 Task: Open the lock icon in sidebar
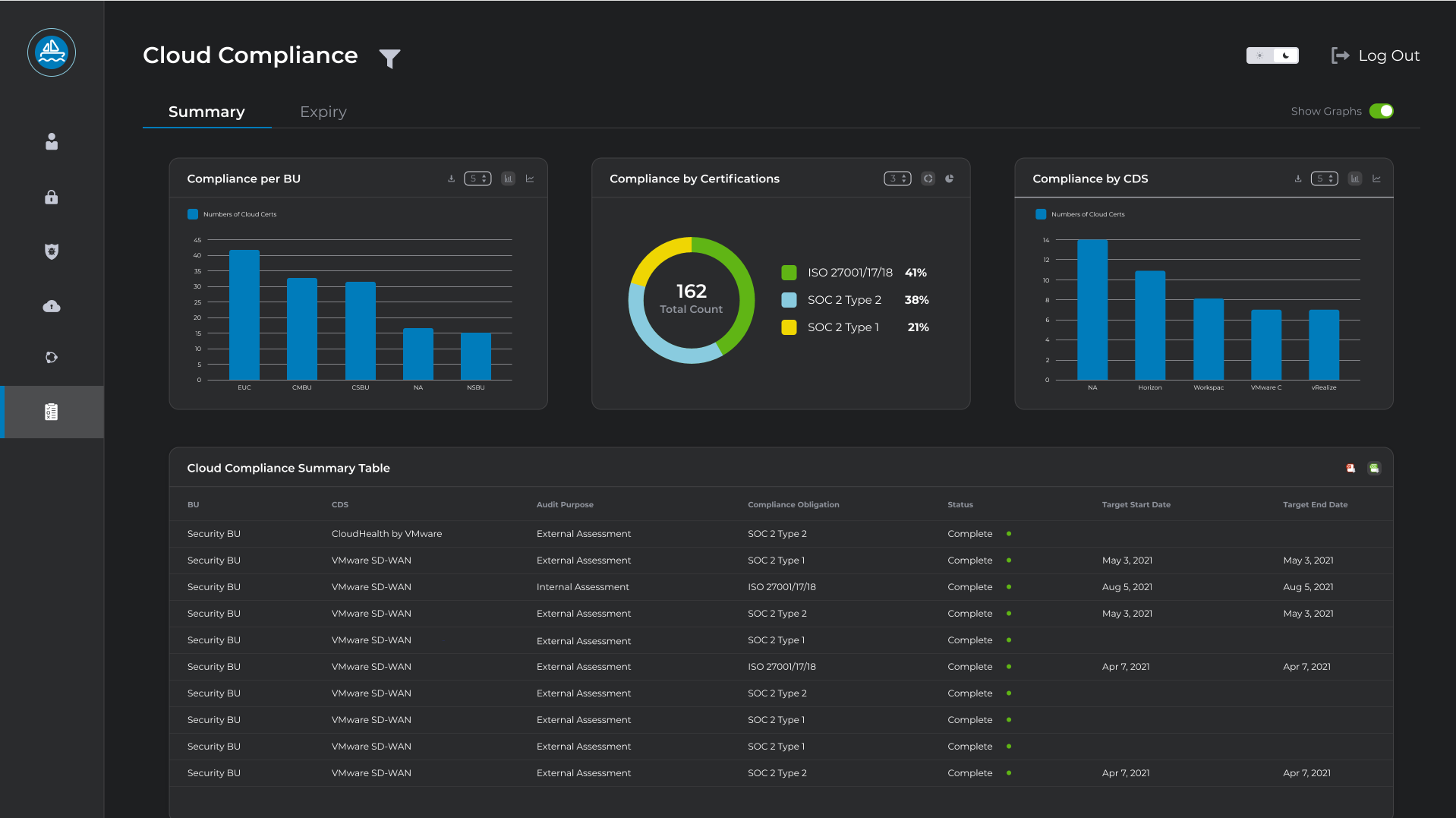(x=52, y=197)
